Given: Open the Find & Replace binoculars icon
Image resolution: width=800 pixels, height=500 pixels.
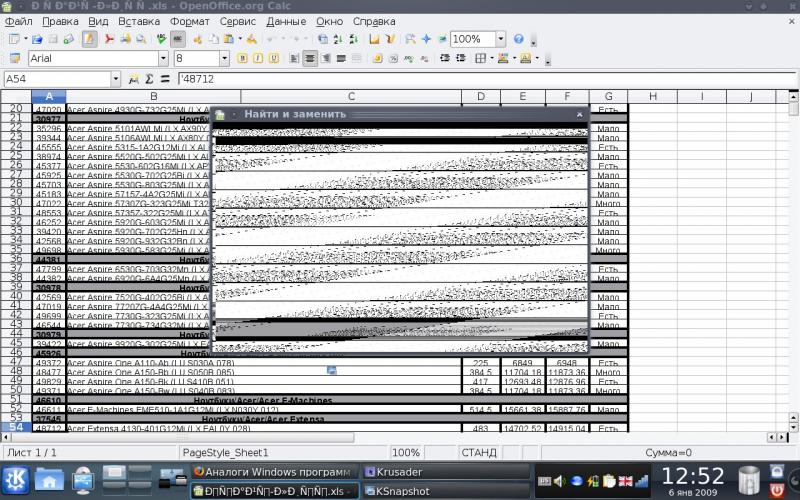Looking at the screenshot, I should tap(411, 39).
